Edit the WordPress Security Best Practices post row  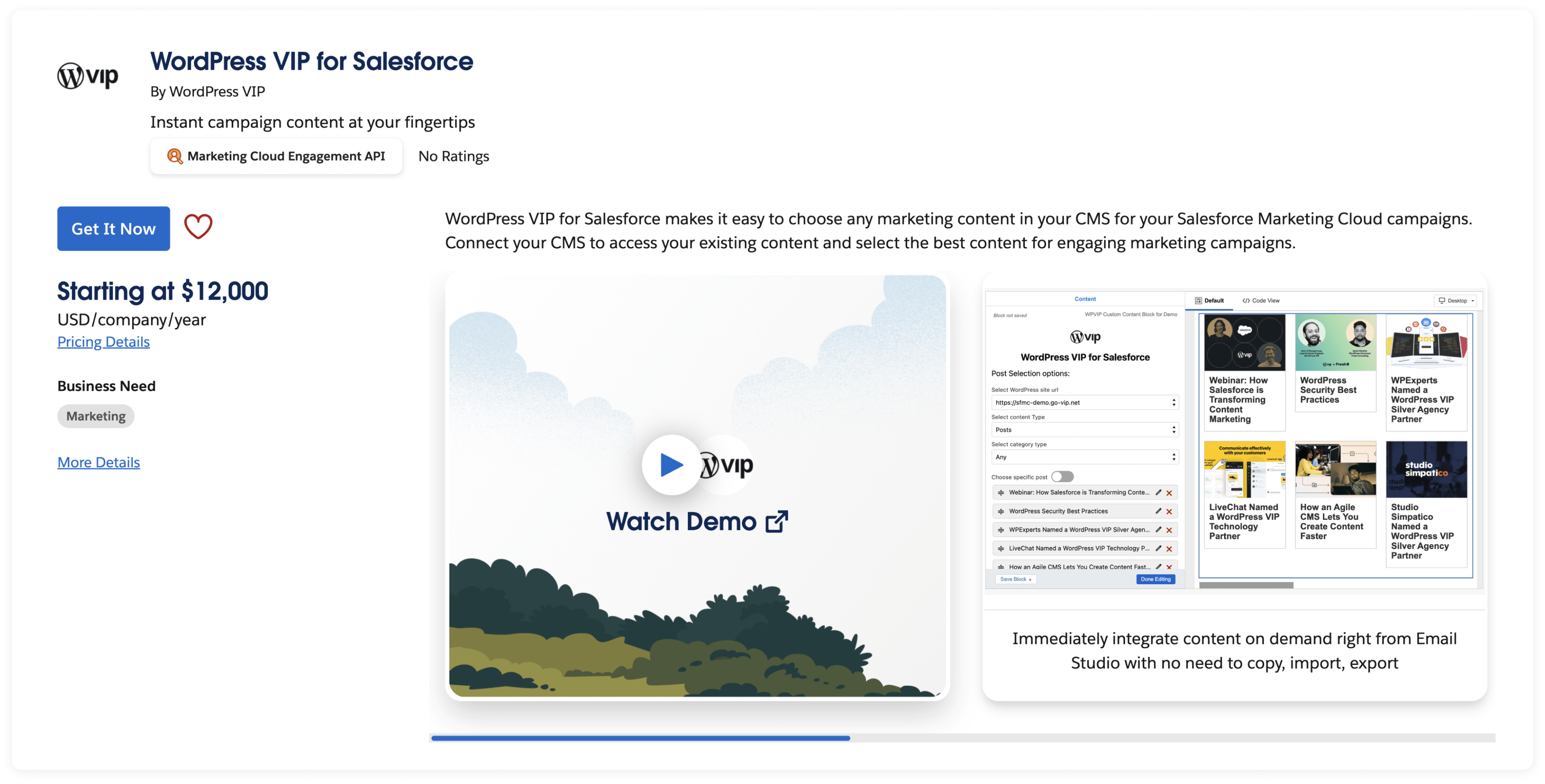point(1158,511)
